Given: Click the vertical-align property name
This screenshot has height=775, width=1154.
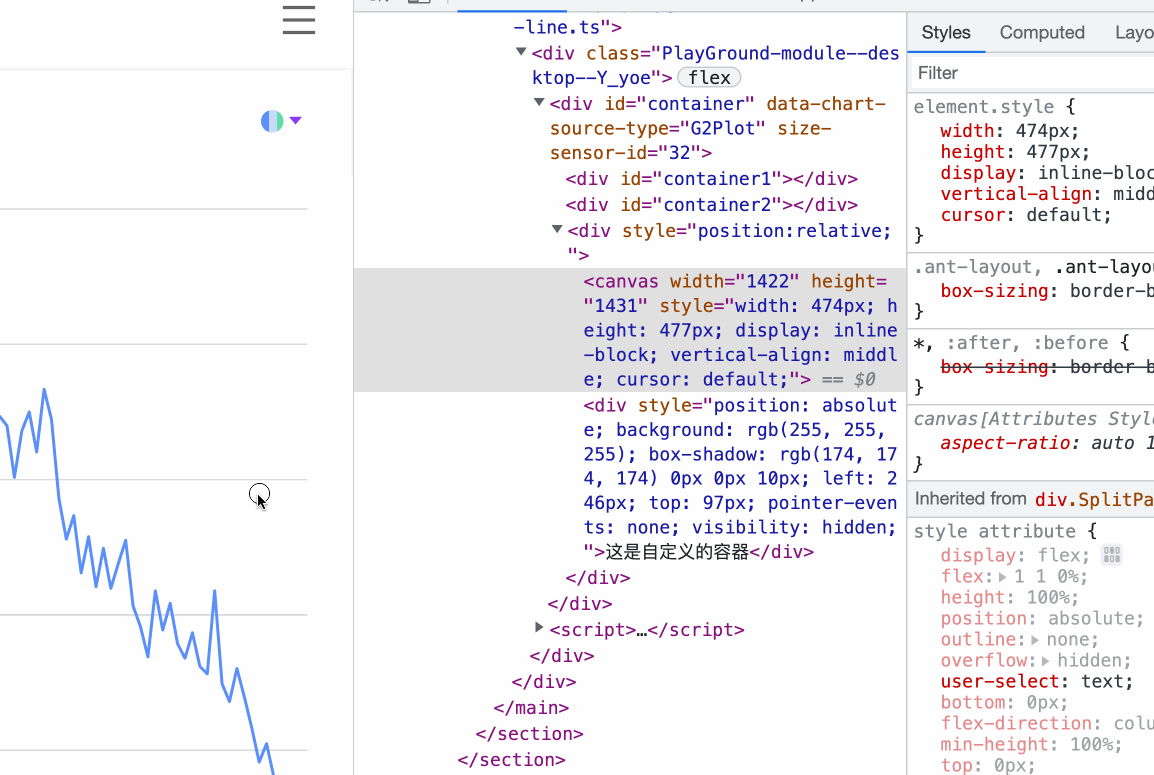Looking at the screenshot, I should coord(1016,194).
